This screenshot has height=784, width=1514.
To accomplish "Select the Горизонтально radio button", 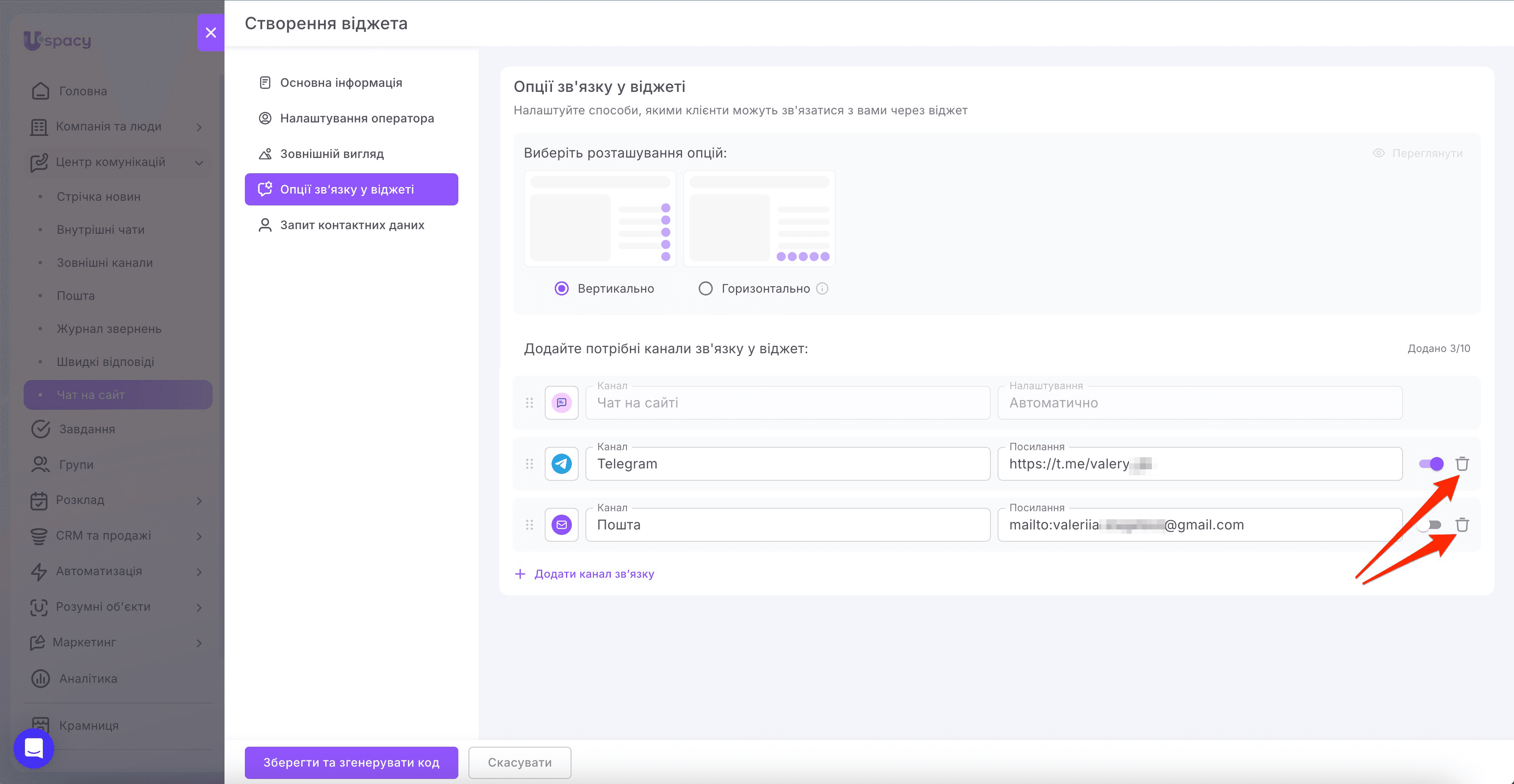I will pos(705,288).
